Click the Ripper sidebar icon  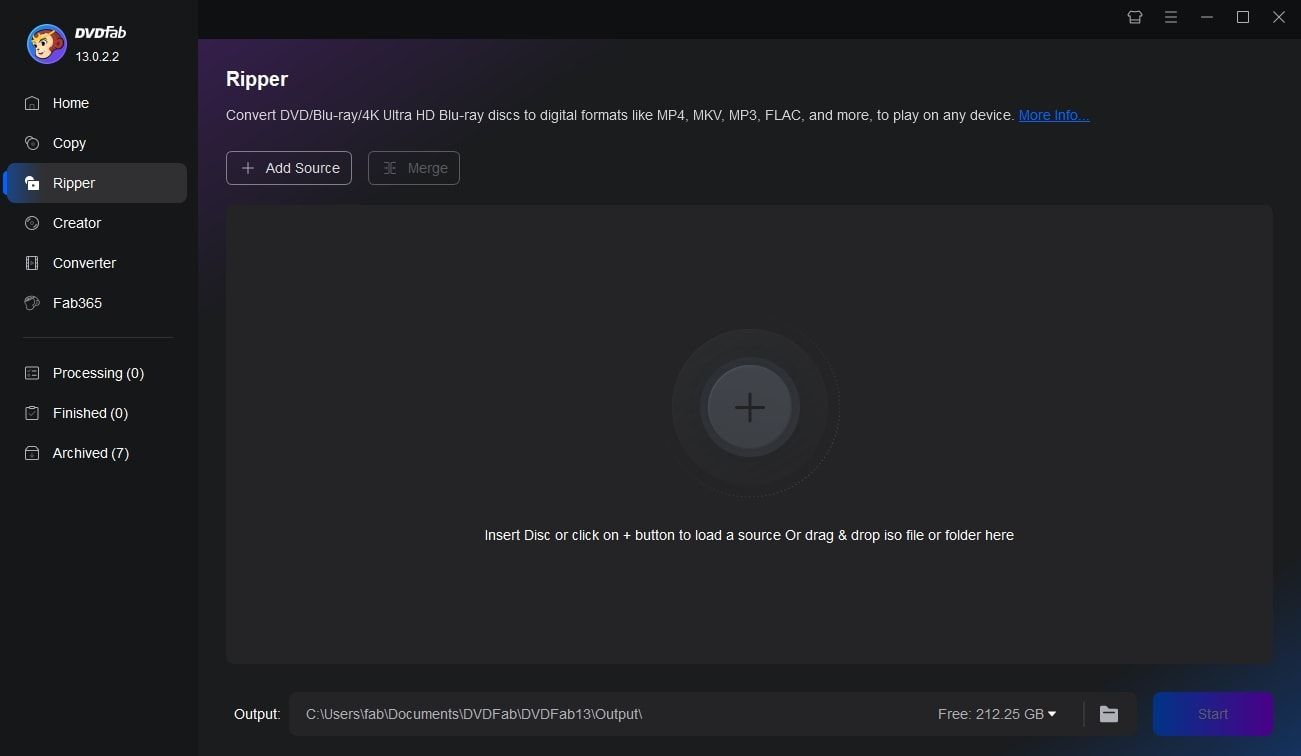[x=33, y=183]
